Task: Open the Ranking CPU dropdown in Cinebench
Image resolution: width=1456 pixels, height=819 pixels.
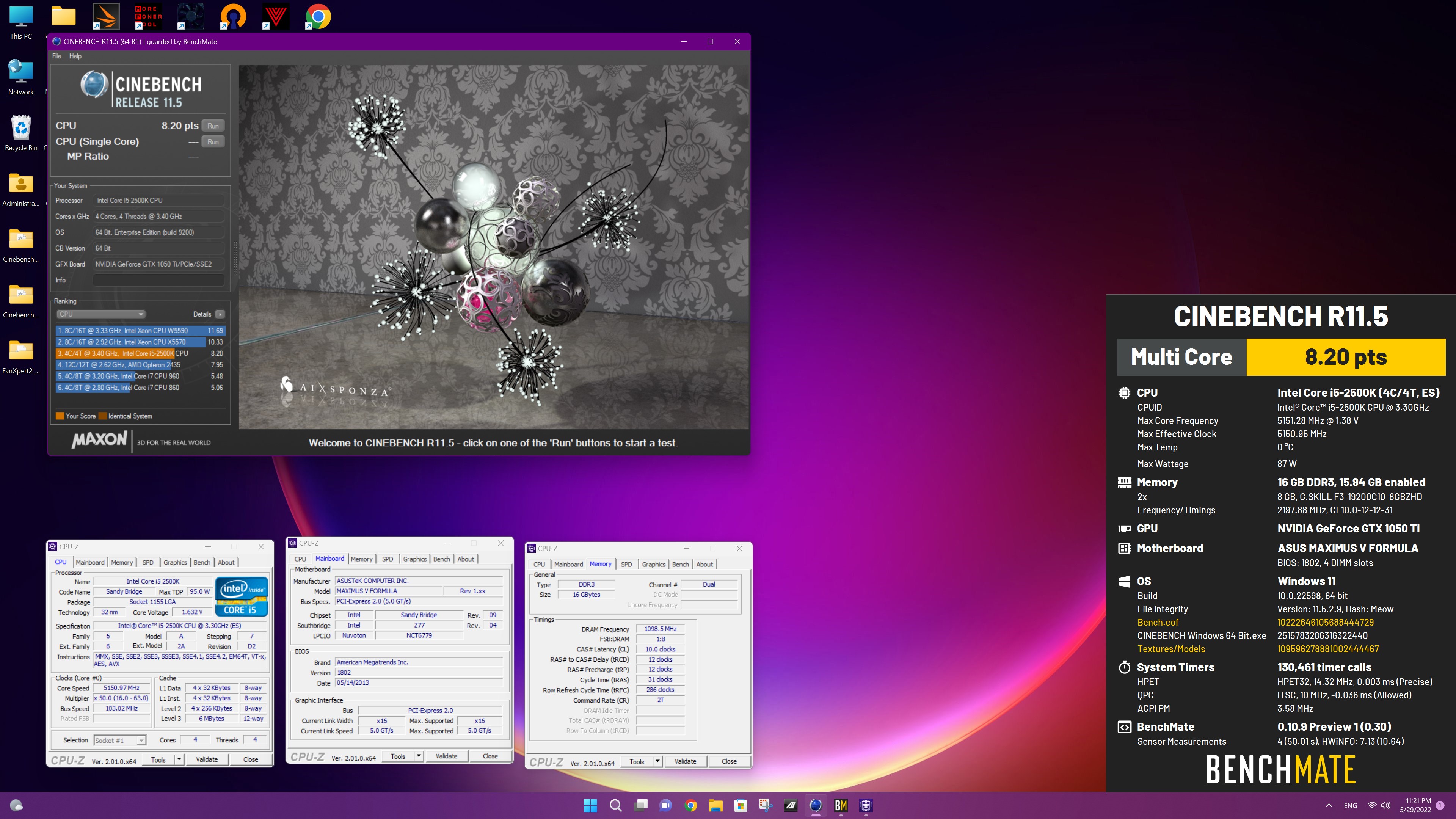Action: (x=100, y=314)
